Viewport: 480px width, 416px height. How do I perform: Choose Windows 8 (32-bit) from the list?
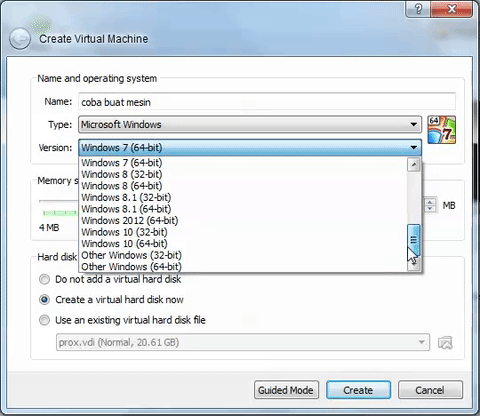pyautogui.click(x=243, y=174)
